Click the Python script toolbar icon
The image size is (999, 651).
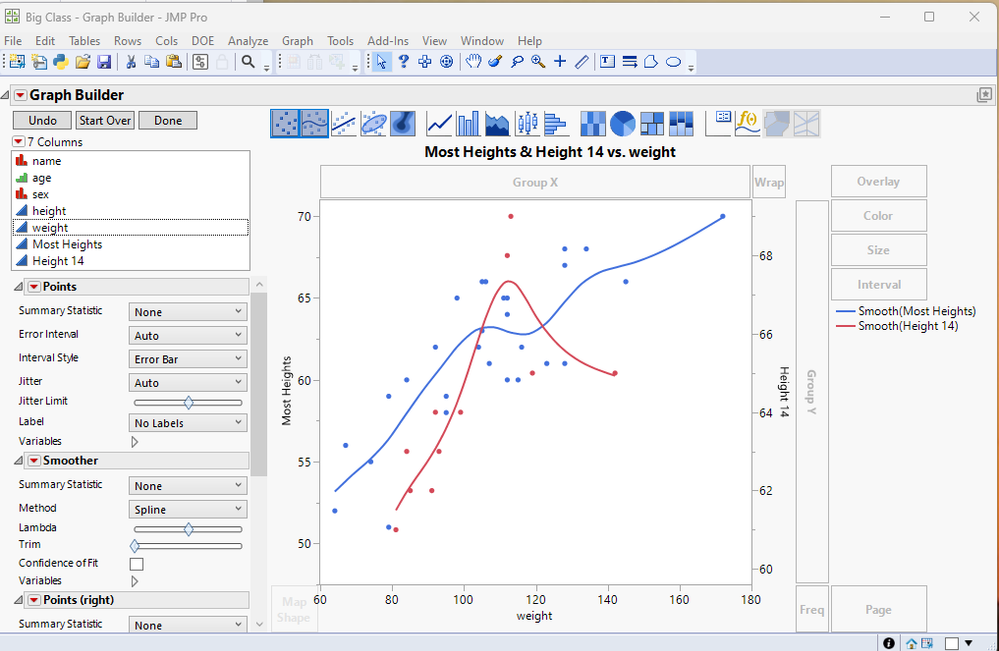[61, 62]
